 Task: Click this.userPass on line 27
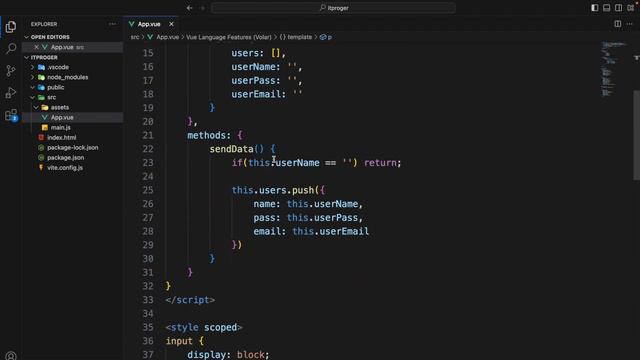pos(322,218)
